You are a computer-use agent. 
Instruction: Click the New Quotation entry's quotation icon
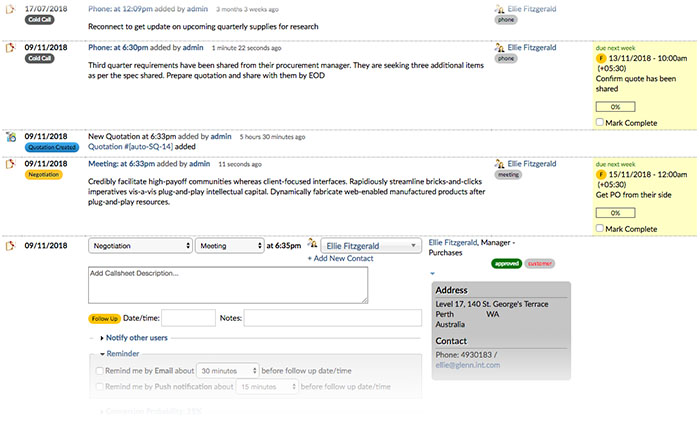[10, 136]
